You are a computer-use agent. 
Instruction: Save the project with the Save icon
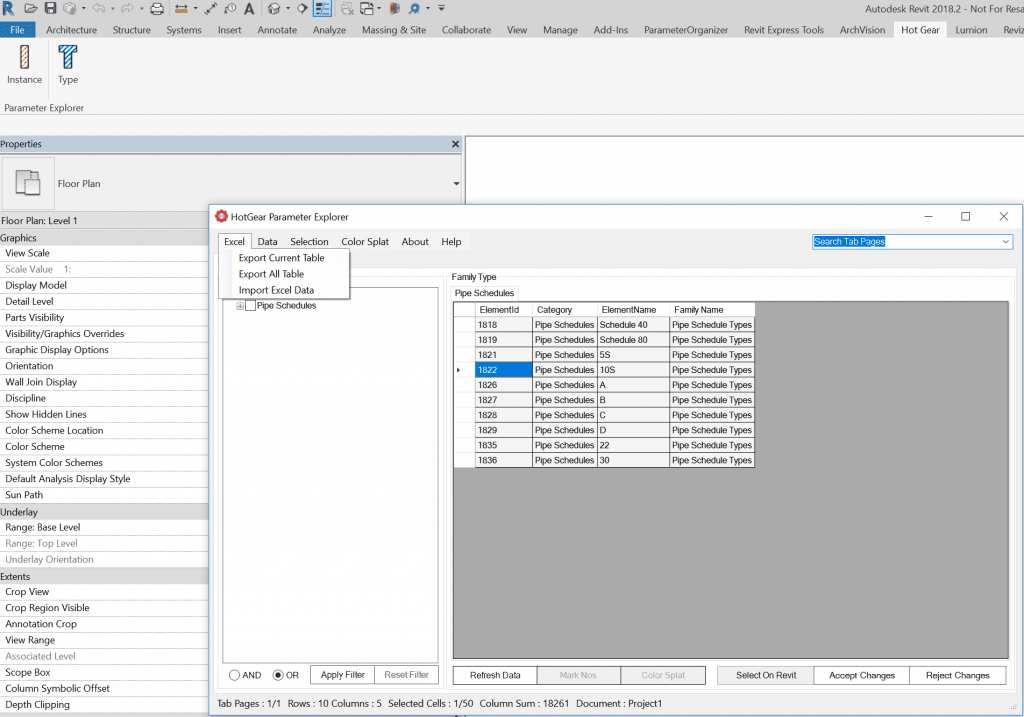tap(50, 9)
